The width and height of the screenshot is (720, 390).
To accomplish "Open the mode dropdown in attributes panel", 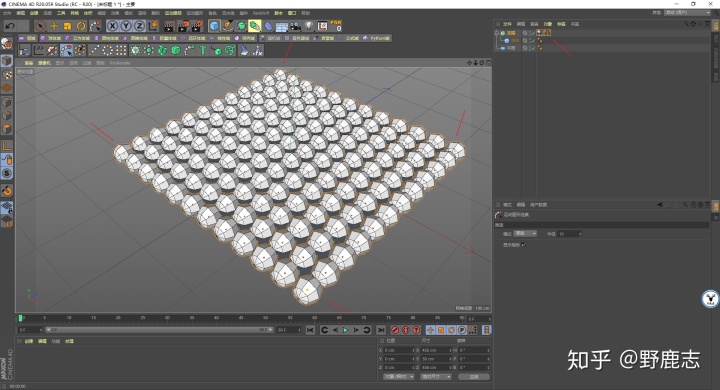I will tap(525, 234).
